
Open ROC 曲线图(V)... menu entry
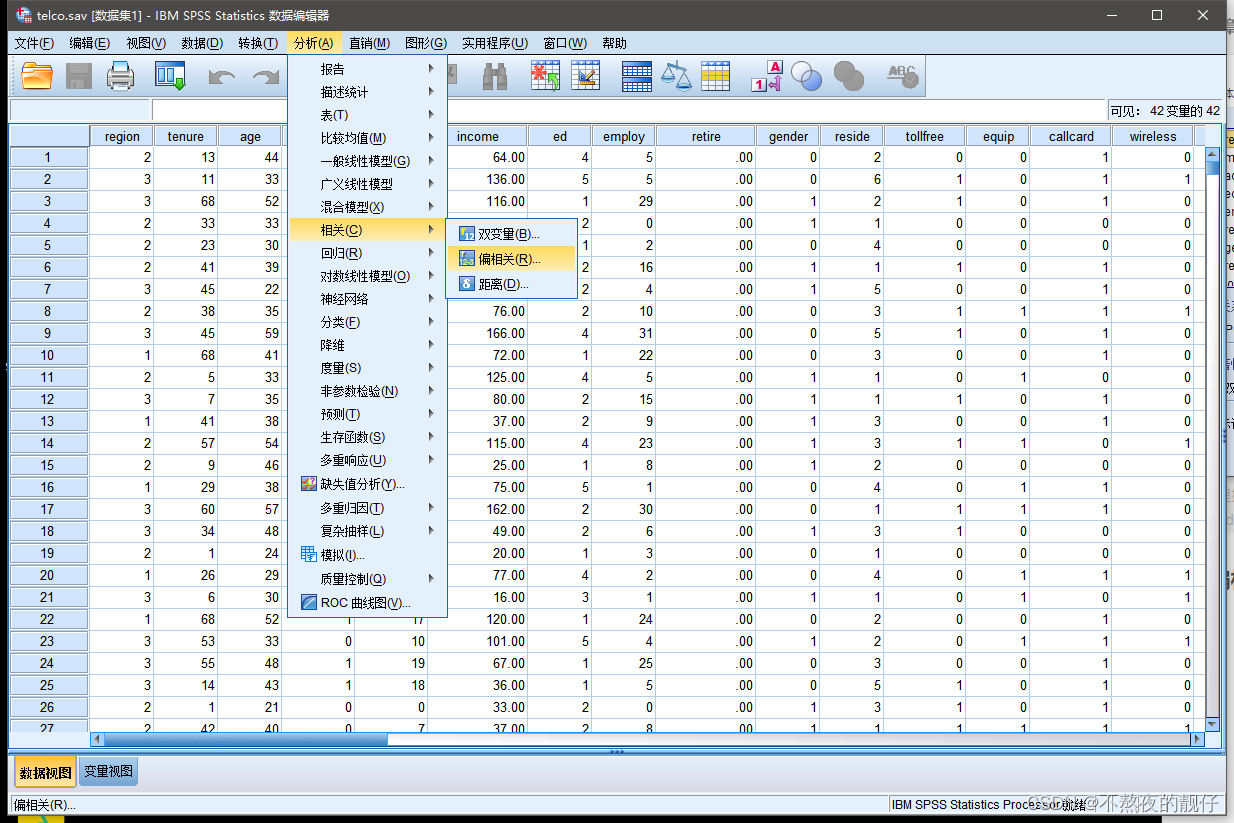click(x=367, y=603)
